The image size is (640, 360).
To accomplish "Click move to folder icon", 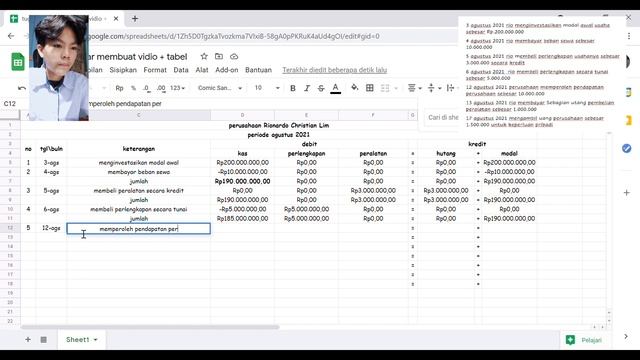I will point(219,56).
